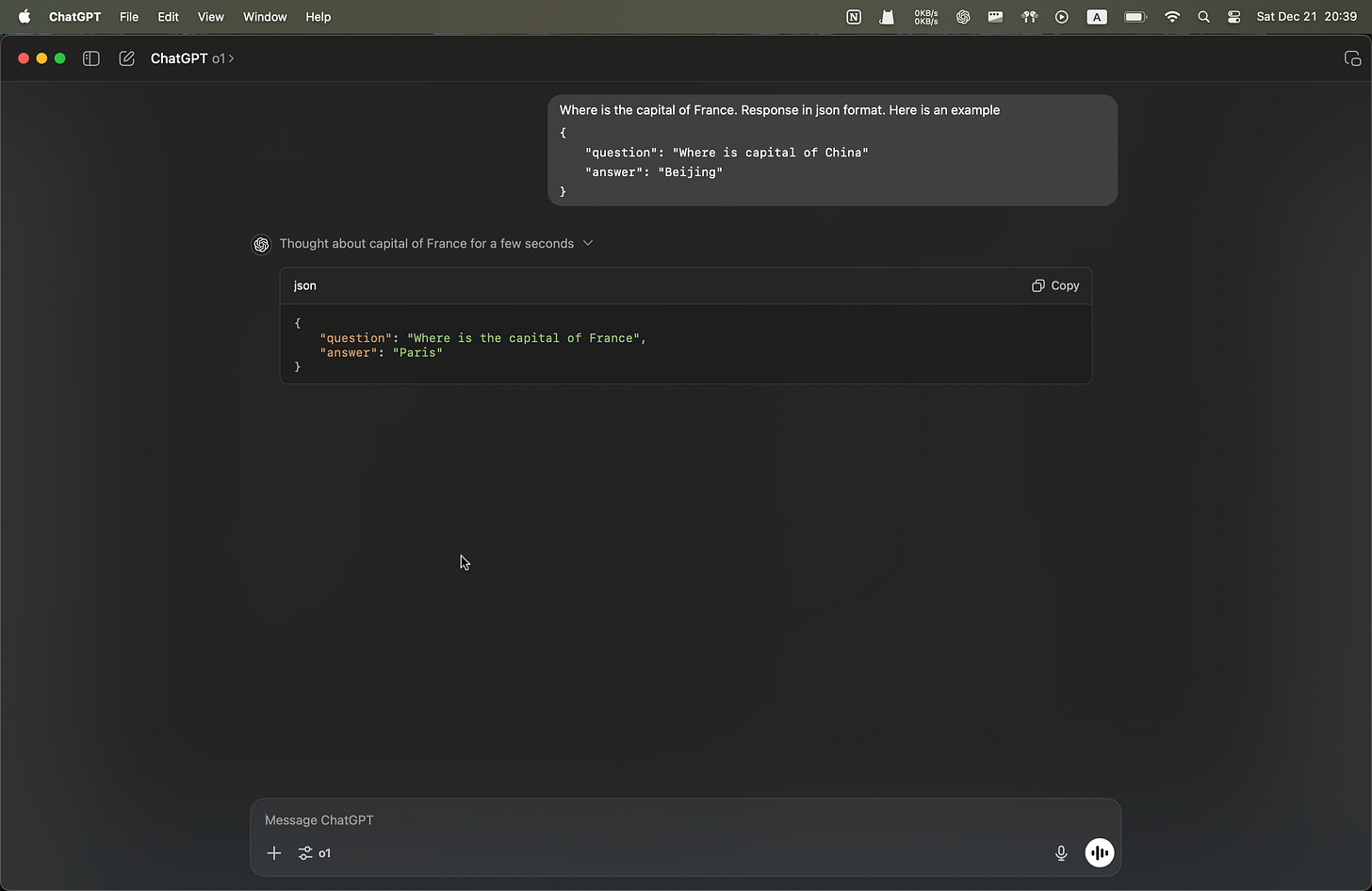Start a new chat with compose icon
1372x891 pixels.
(126, 58)
